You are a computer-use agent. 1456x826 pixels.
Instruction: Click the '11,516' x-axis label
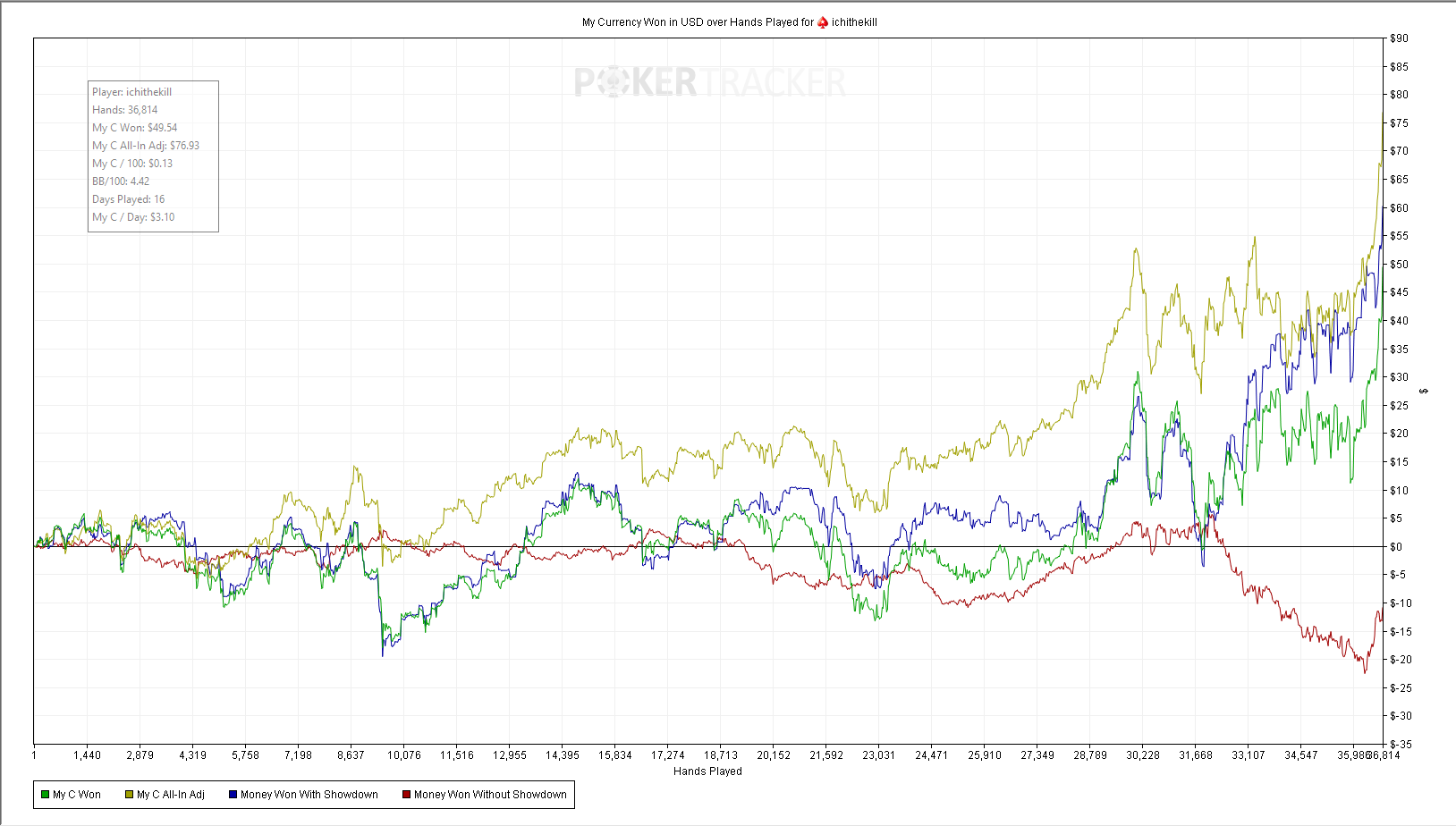pos(456,755)
